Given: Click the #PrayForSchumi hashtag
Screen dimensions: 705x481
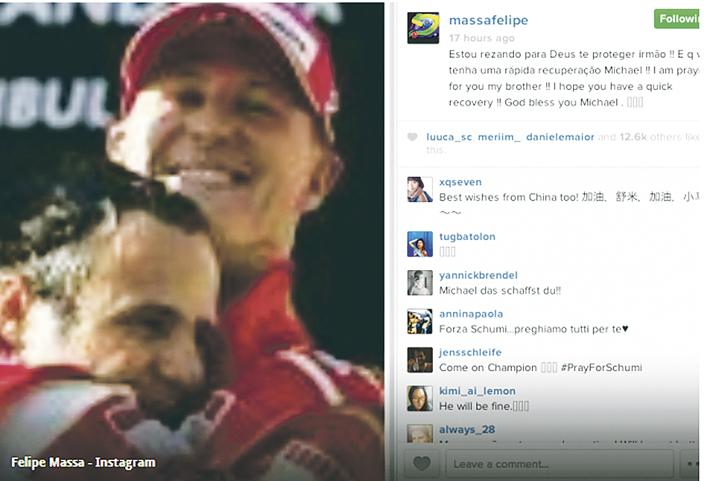Looking at the screenshot, I should (x=602, y=368).
